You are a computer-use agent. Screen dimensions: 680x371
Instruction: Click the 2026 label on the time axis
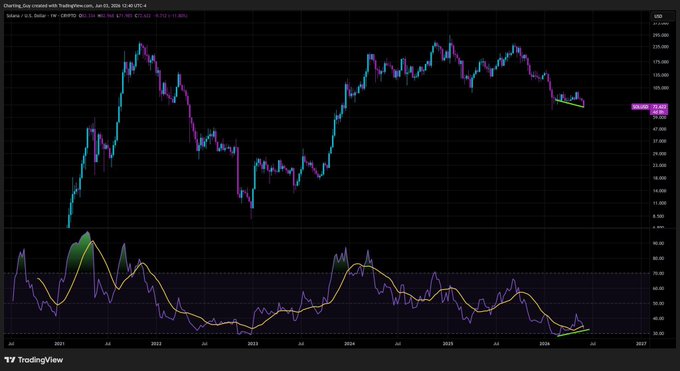coord(545,343)
